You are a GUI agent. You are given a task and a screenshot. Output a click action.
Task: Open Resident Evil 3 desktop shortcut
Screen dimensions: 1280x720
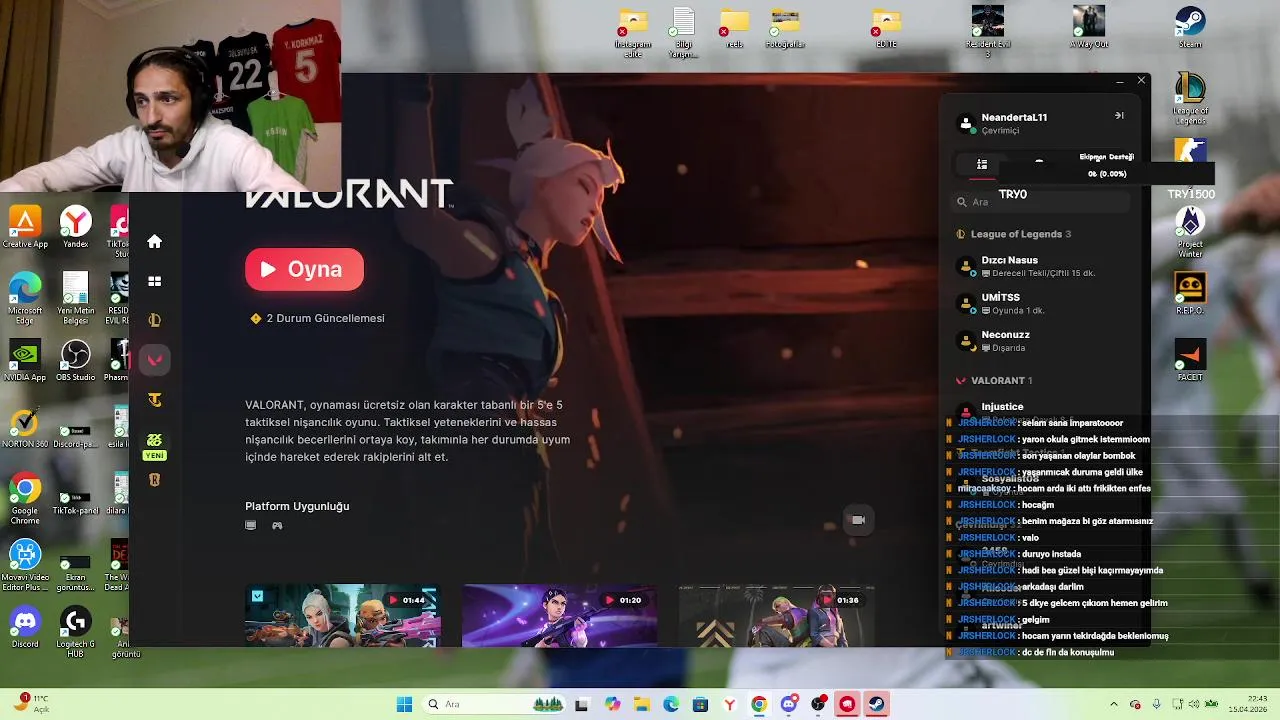click(x=987, y=32)
